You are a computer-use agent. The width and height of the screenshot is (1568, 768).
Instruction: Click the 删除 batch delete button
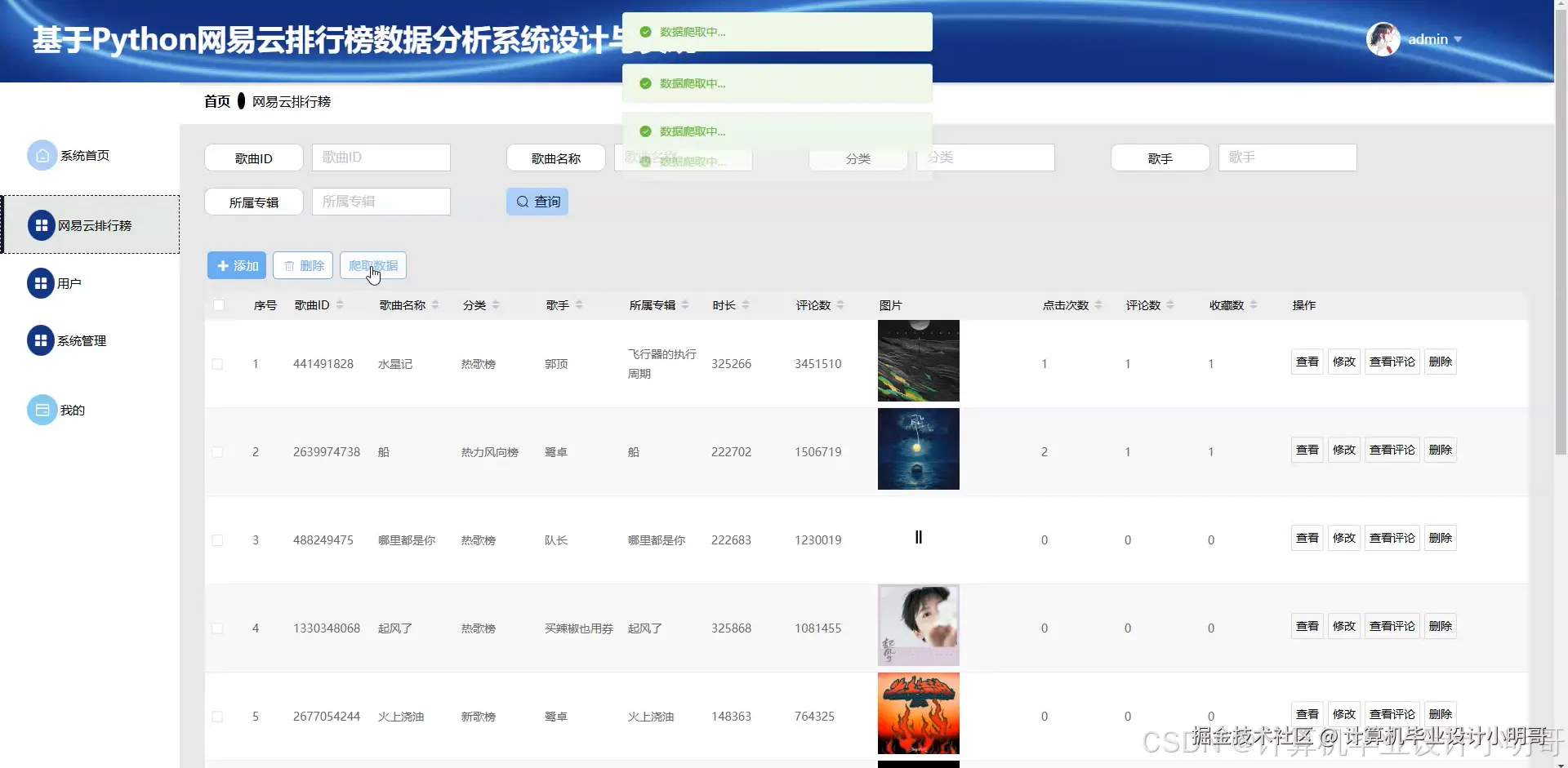303,265
